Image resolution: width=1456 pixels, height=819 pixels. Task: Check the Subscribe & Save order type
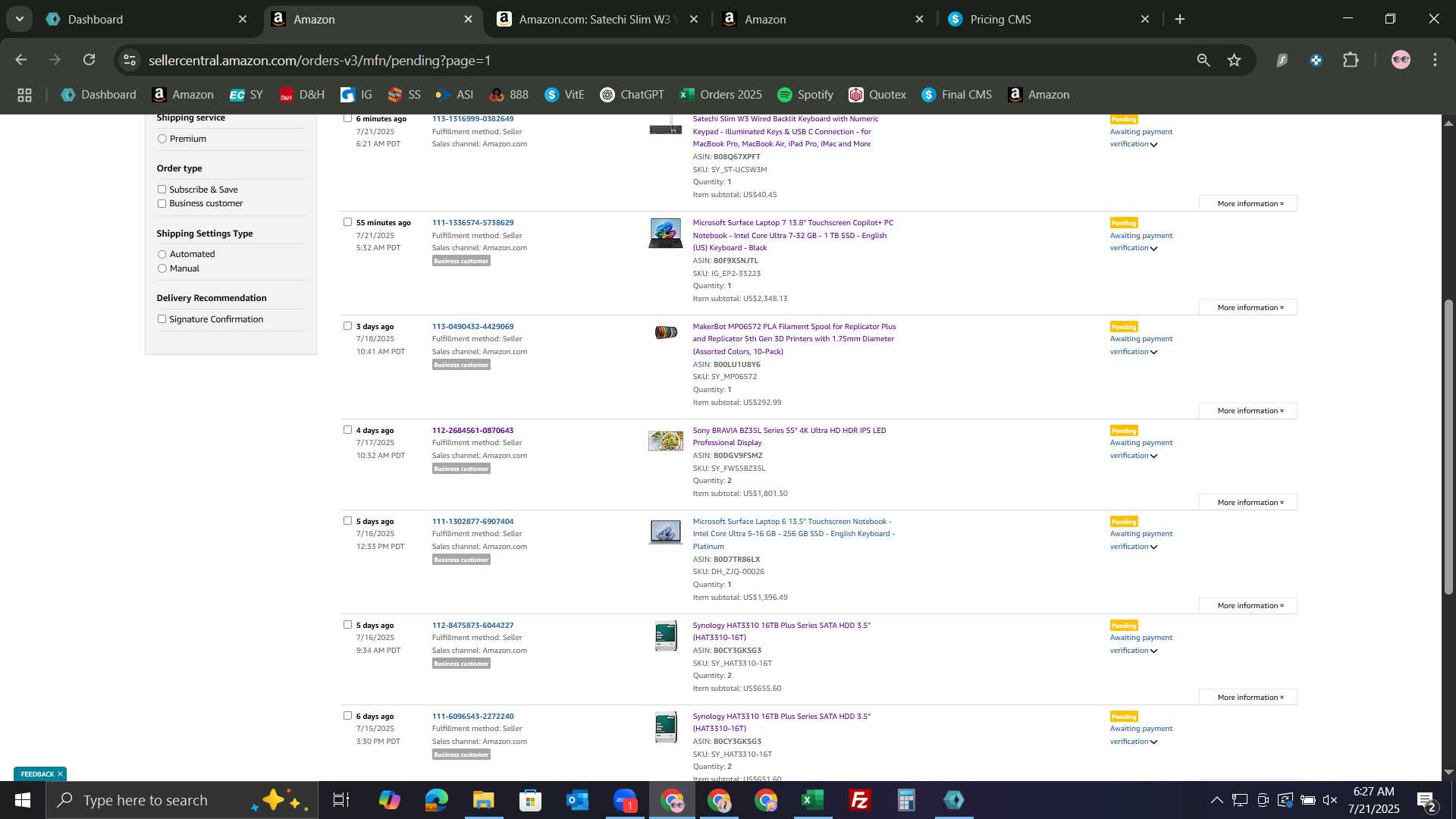(x=162, y=190)
